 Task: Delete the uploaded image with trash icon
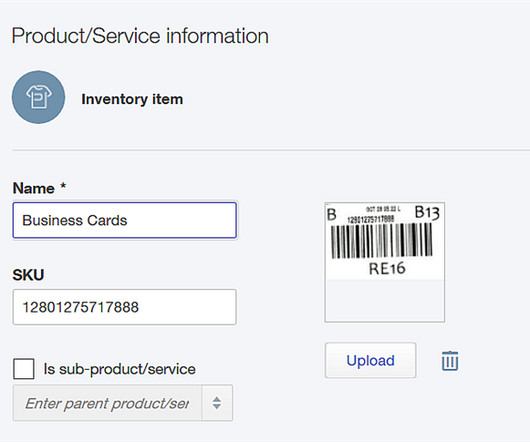[x=450, y=361]
